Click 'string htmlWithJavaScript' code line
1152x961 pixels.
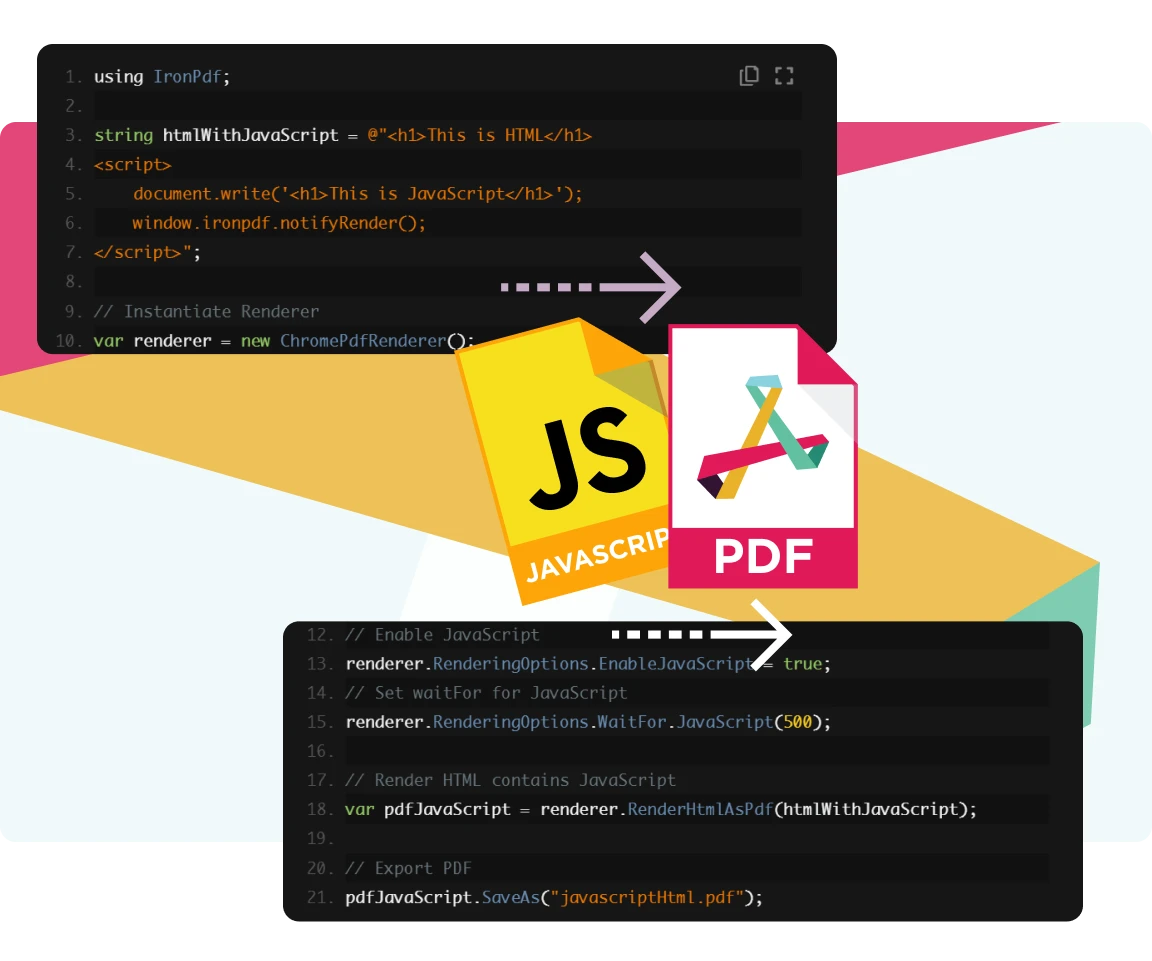tap(342, 135)
